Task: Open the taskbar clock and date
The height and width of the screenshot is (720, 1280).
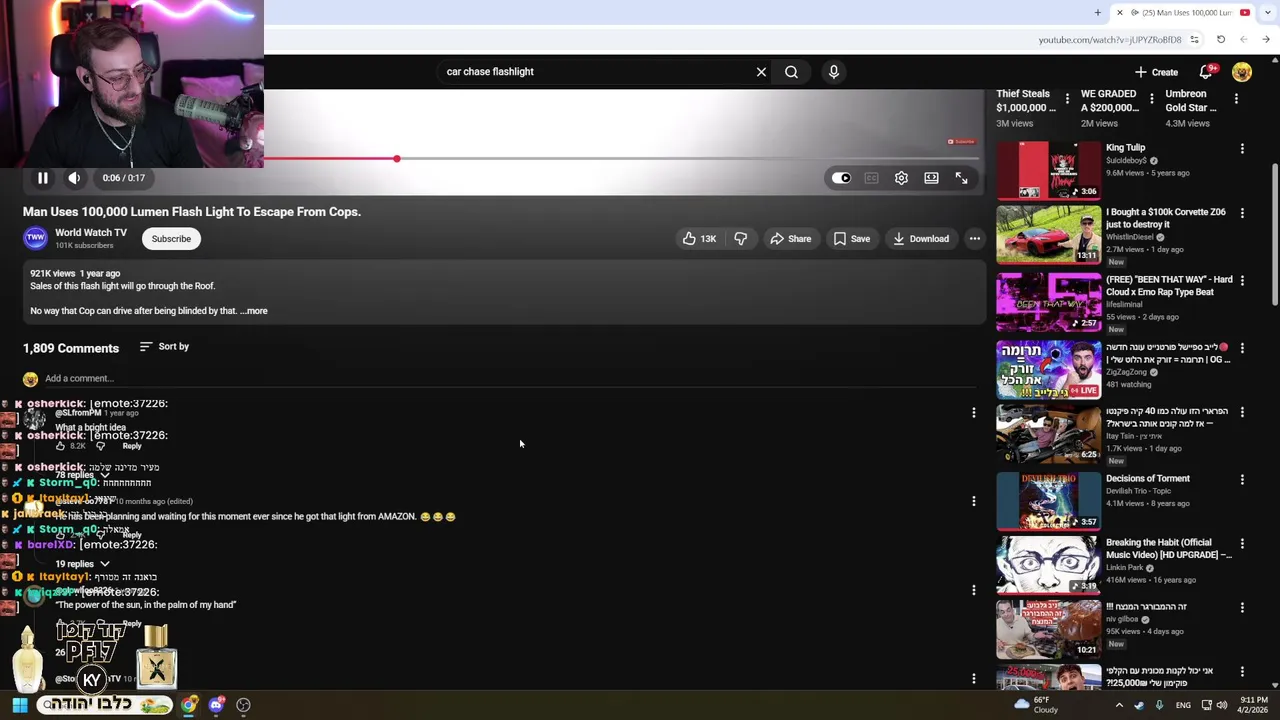Action: (1254, 705)
